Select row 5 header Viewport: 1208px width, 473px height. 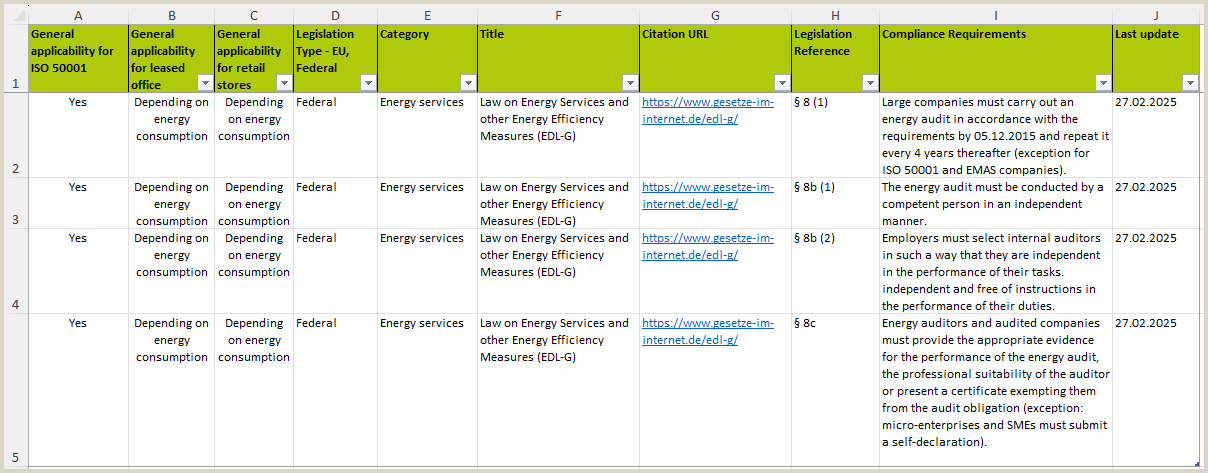tap(15, 389)
